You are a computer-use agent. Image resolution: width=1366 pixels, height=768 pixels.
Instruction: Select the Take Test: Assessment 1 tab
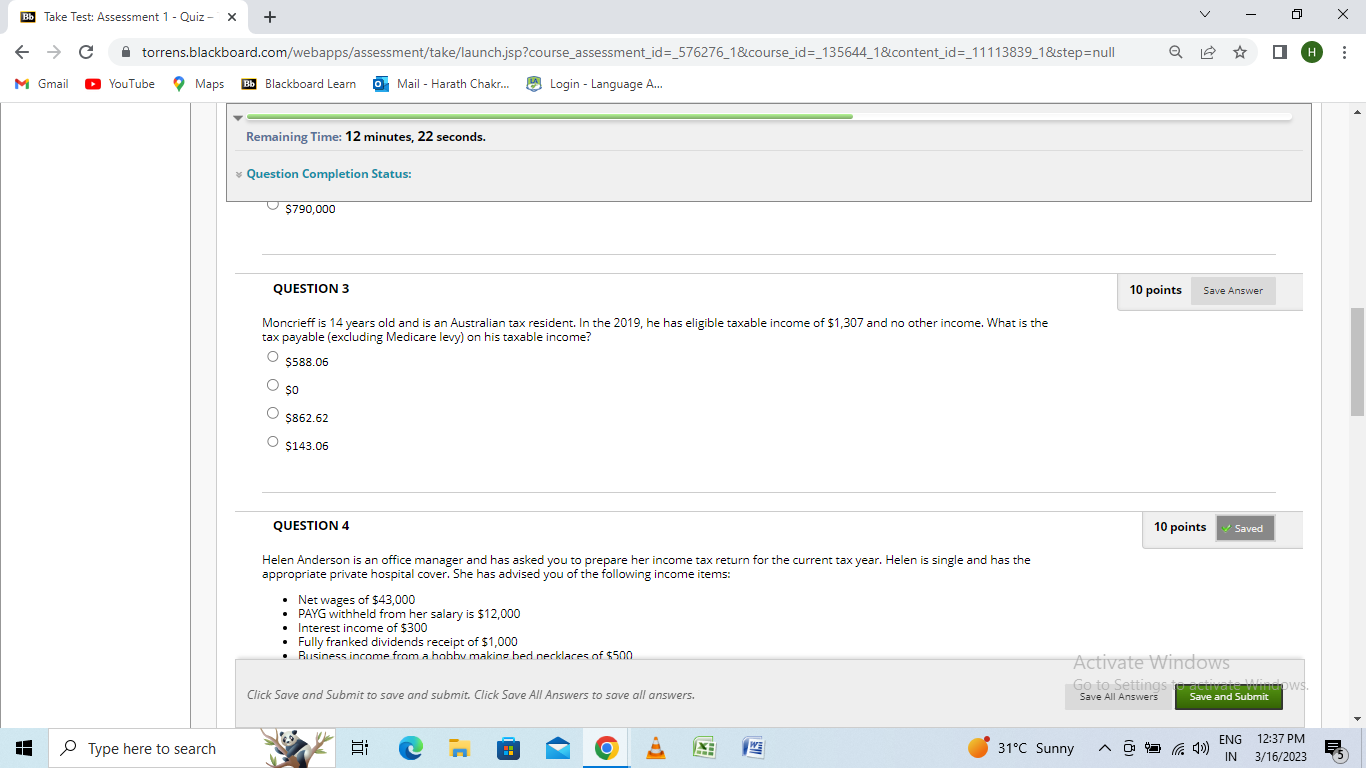(x=127, y=17)
